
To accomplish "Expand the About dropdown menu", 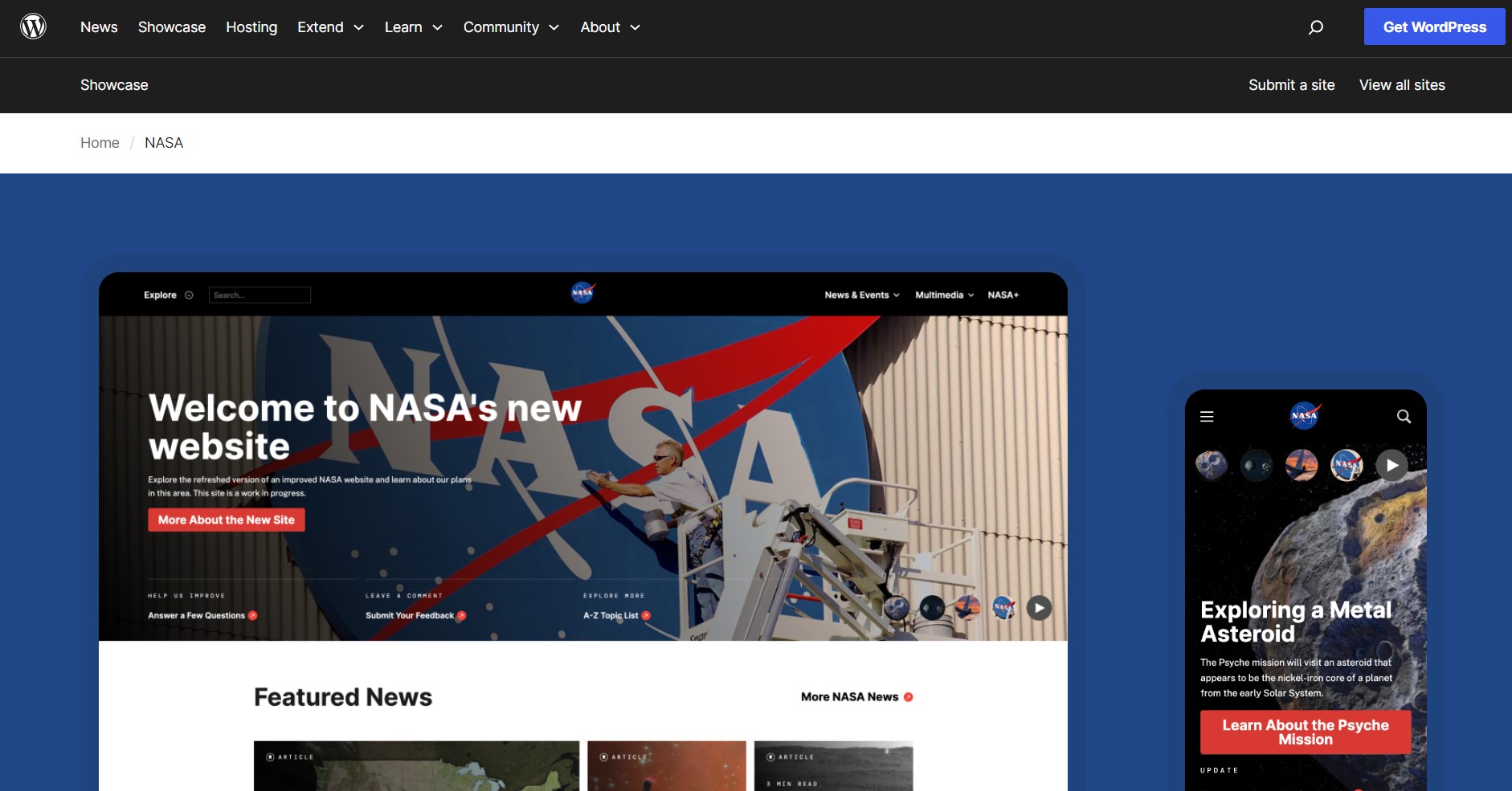I will 610,27.
